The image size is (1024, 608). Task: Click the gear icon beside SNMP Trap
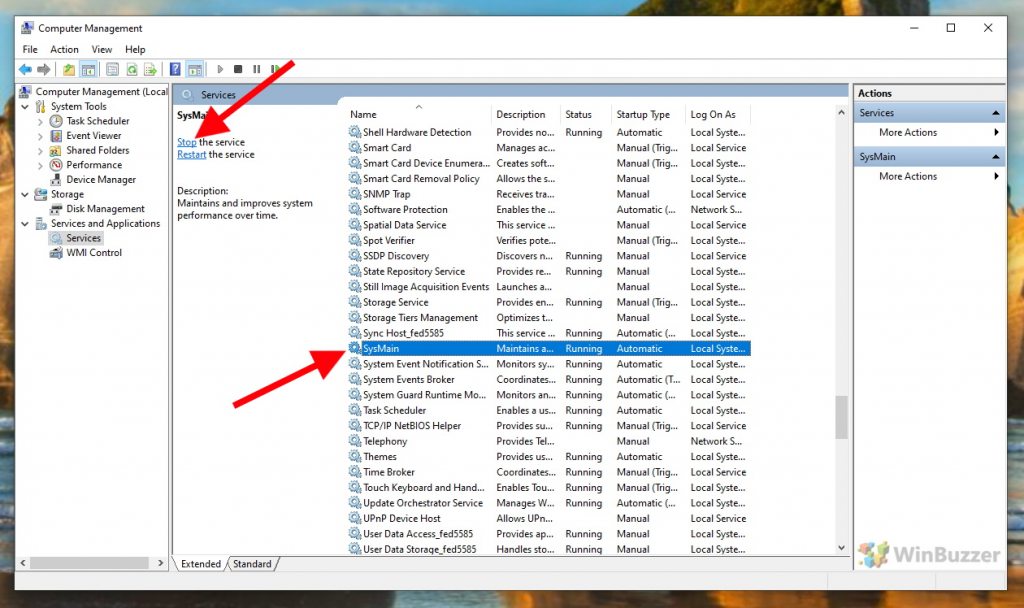[x=355, y=194]
